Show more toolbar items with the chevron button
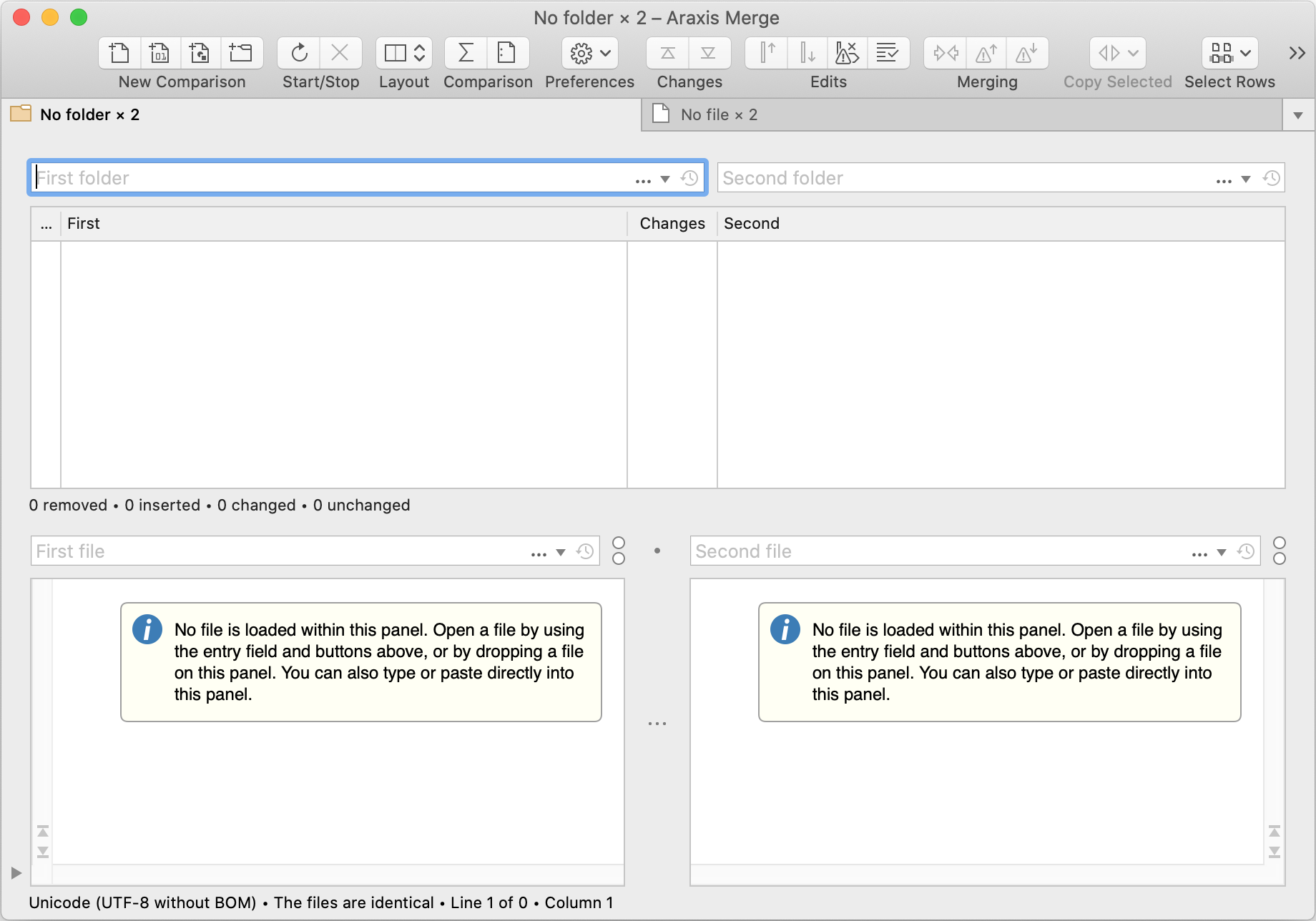The height and width of the screenshot is (921, 1316). [x=1295, y=53]
